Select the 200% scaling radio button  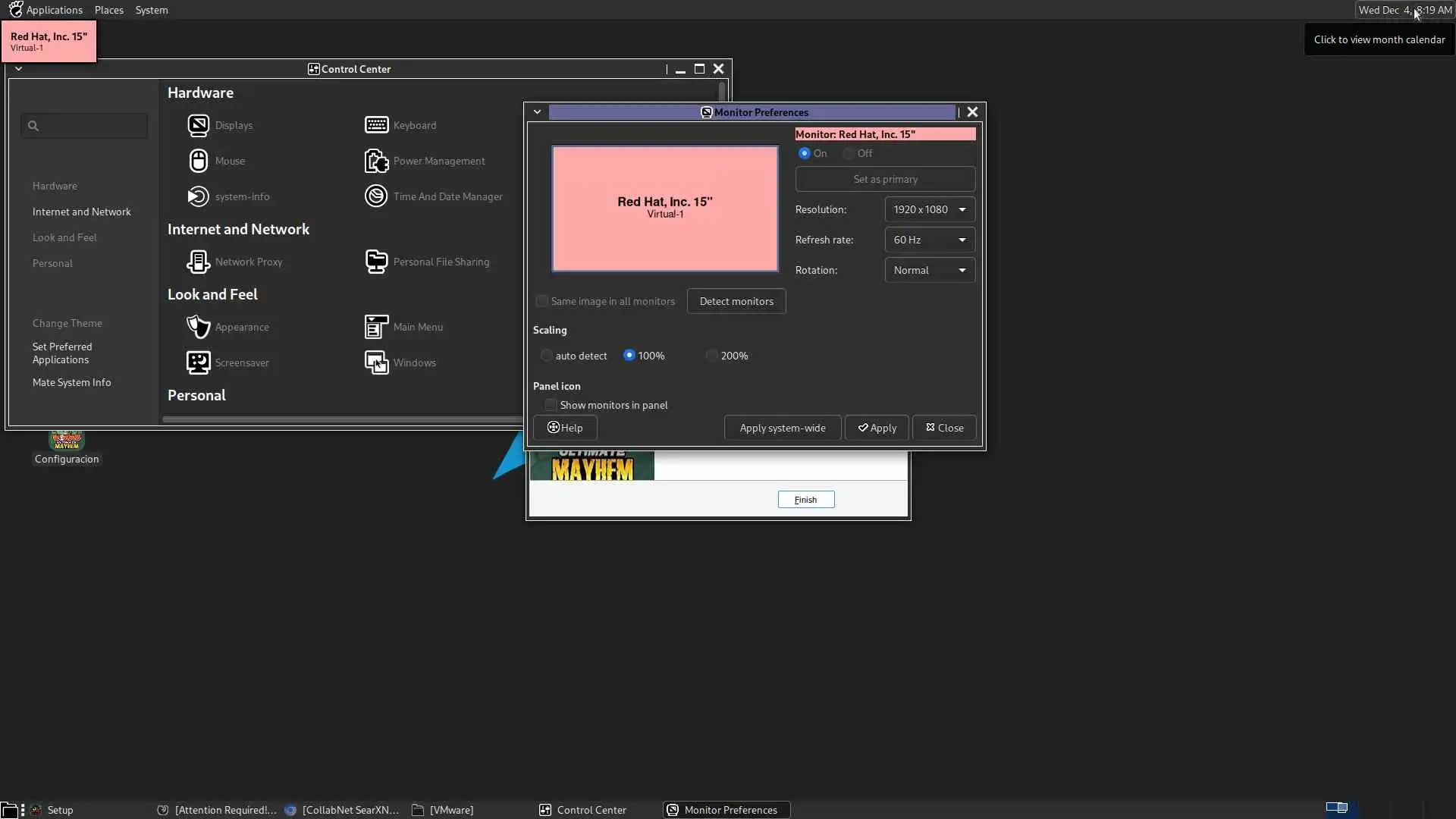pos(711,356)
